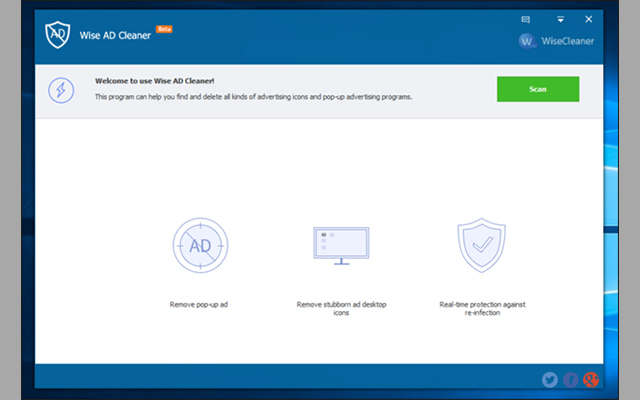Share via the Facebook icon
640x400 pixels.
pyautogui.click(x=570, y=379)
